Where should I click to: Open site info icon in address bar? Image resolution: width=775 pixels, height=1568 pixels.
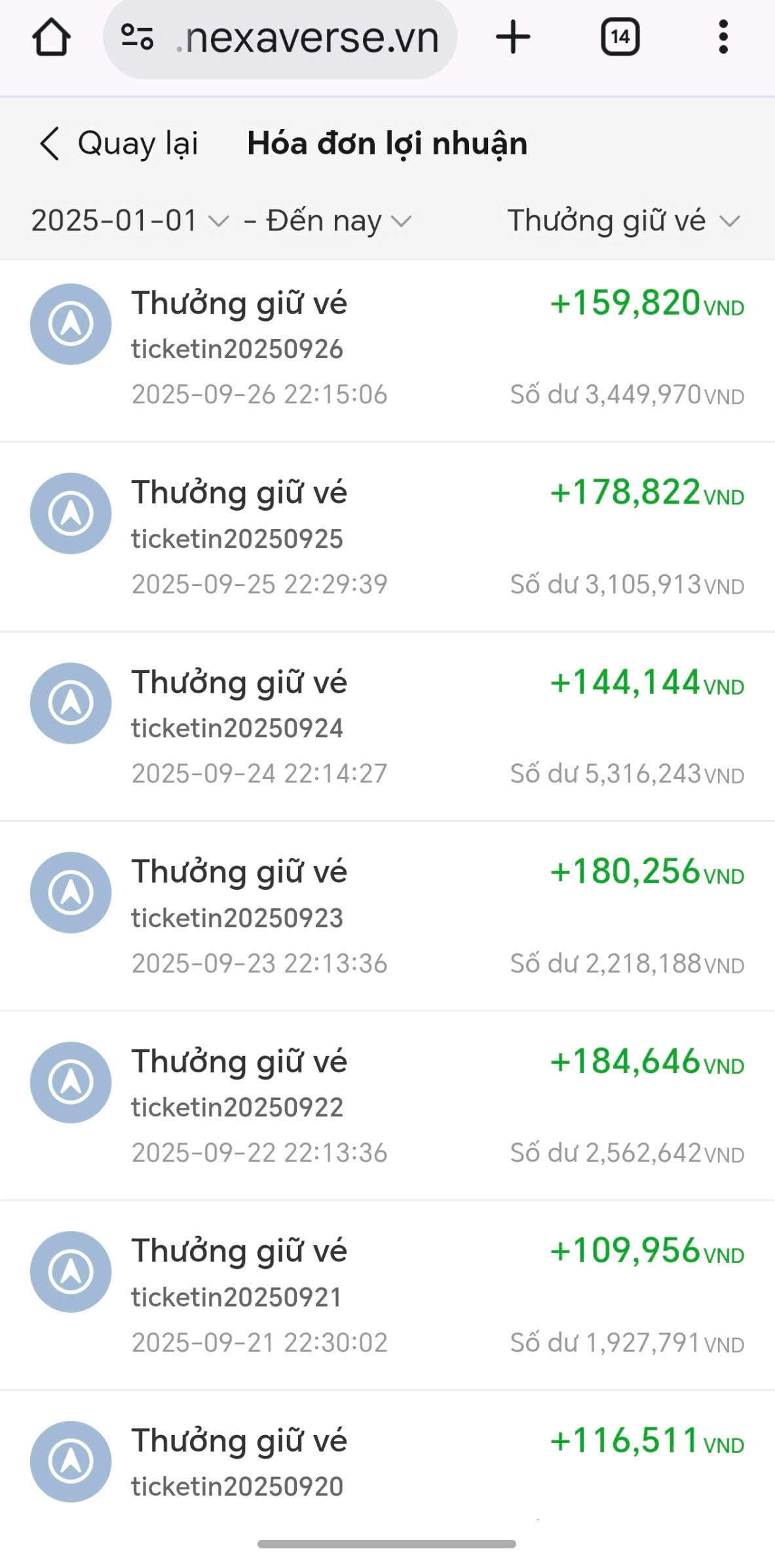click(138, 37)
